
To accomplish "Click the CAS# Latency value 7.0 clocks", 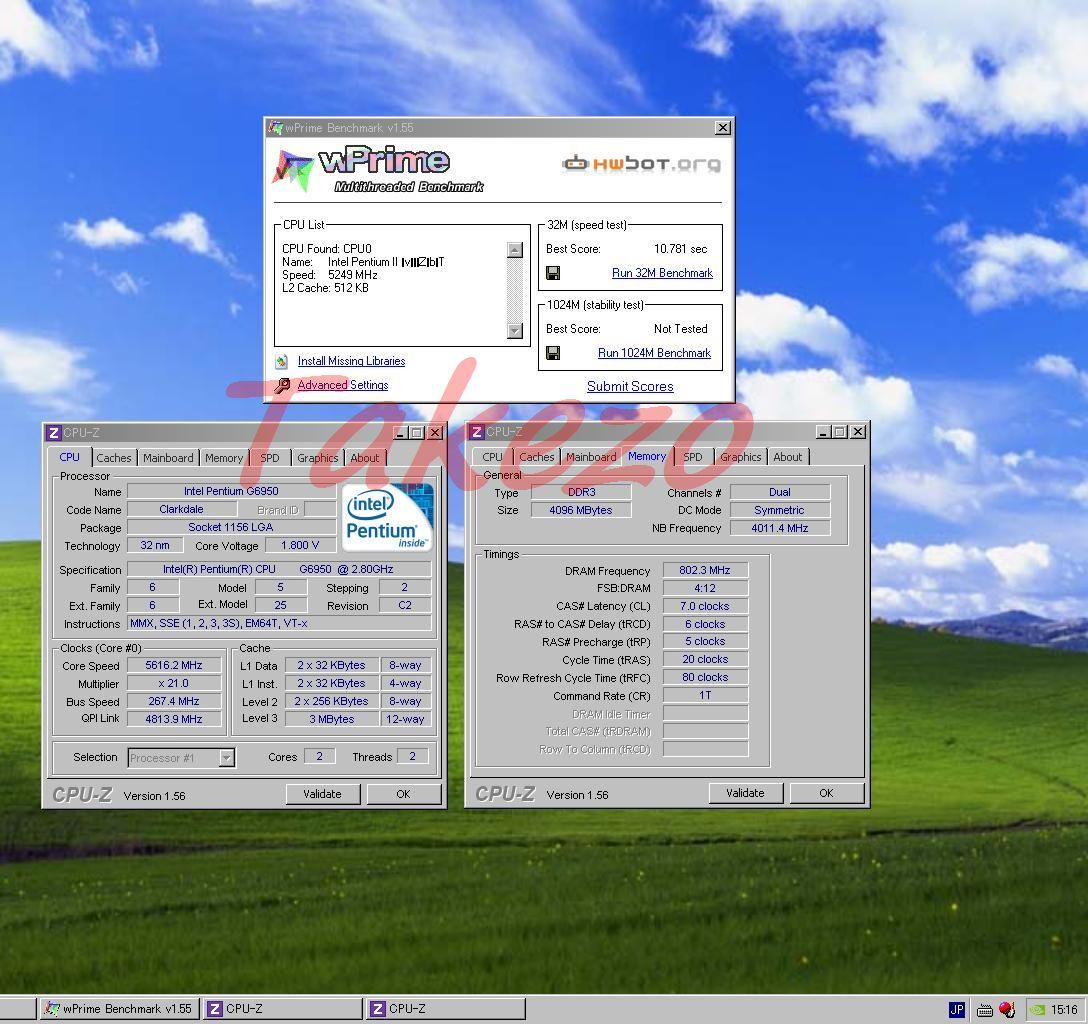I will (705, 606).
